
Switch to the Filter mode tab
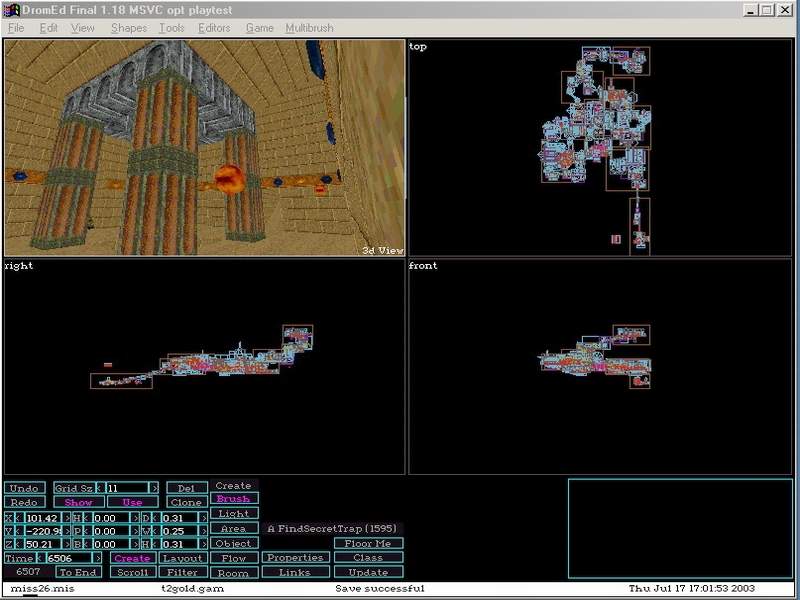point(183,572)
